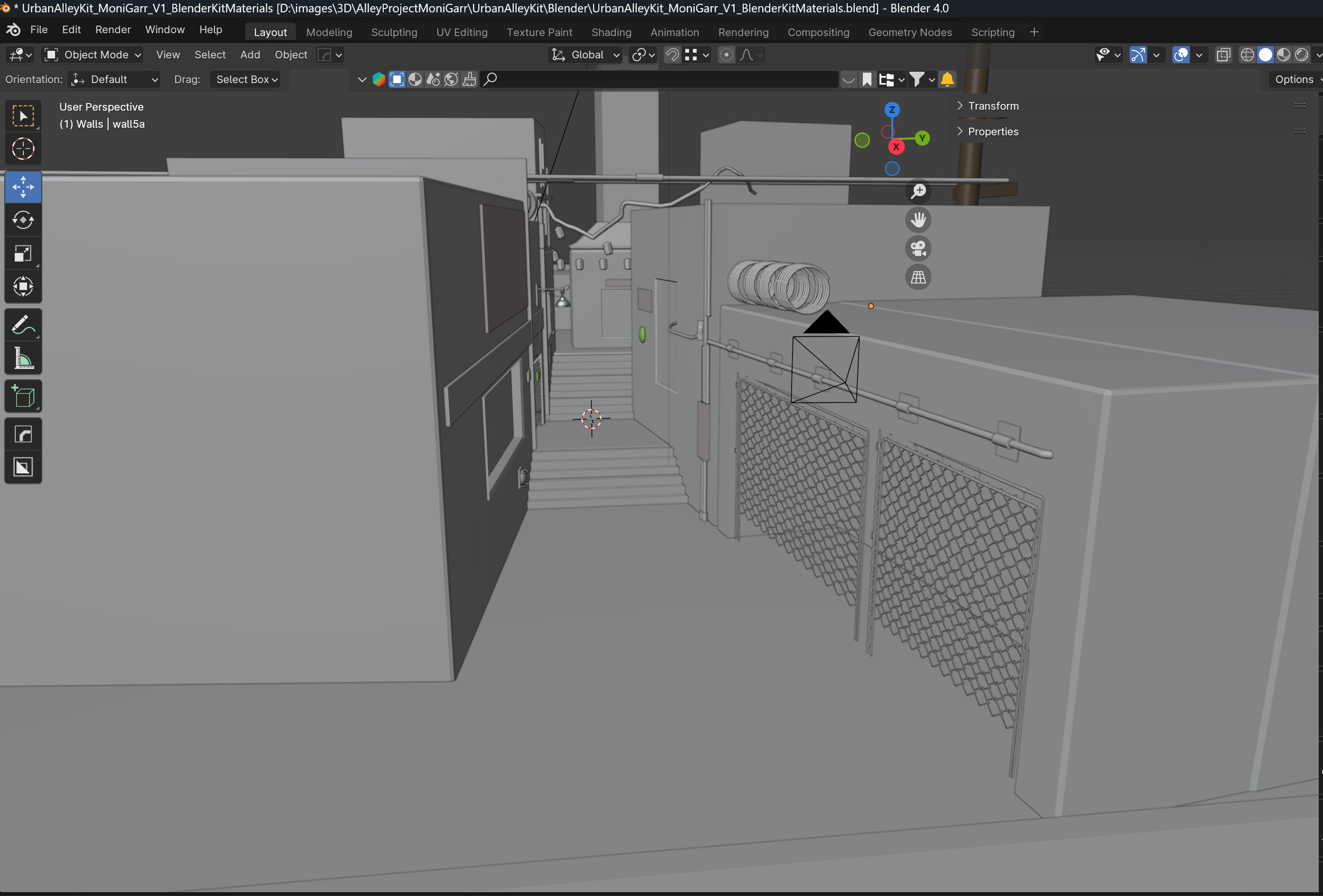Click the BlenderKit colorful logo icon

[x=378, y=79]
